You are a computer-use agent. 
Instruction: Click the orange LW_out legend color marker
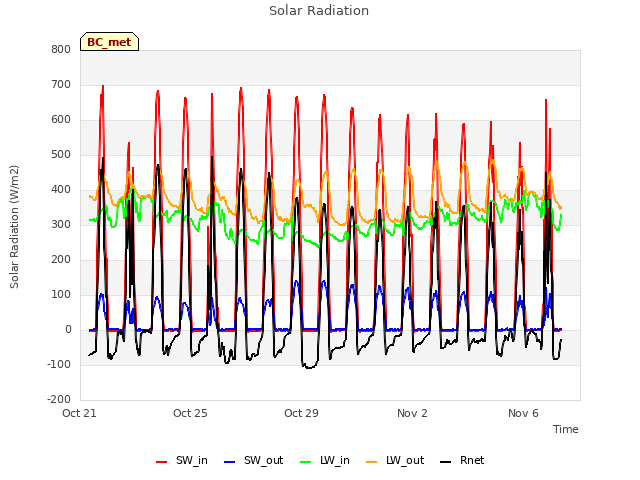click(372, 462)
